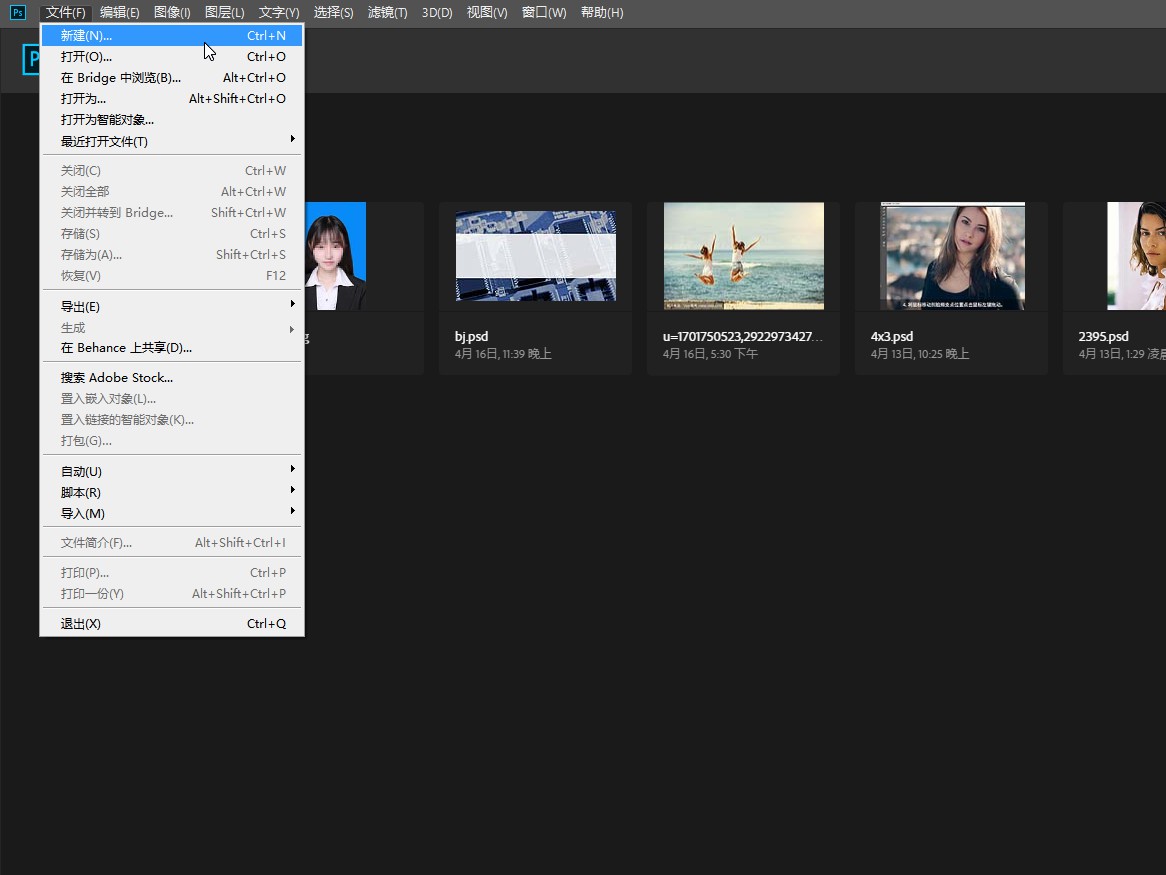Click date 4月 16日, 11:39 晚上
The width and height of the screenshot is (1166, 875).
click(x=503, y=354)
